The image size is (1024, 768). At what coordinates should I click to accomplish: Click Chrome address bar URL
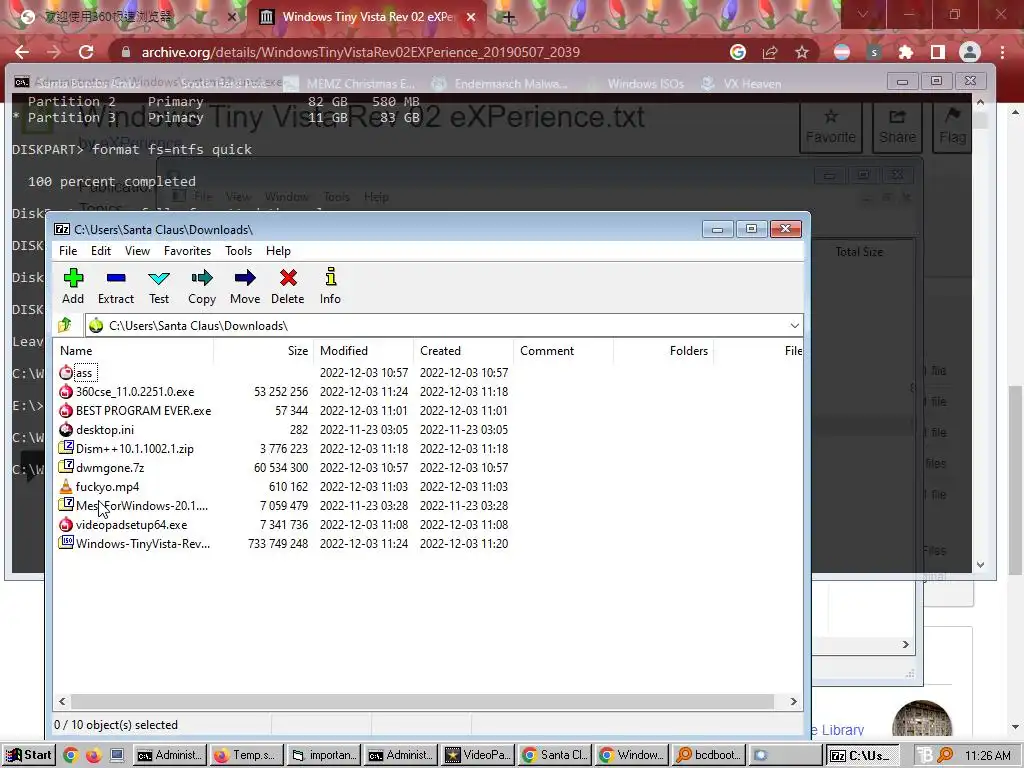[x=360, y=52]
